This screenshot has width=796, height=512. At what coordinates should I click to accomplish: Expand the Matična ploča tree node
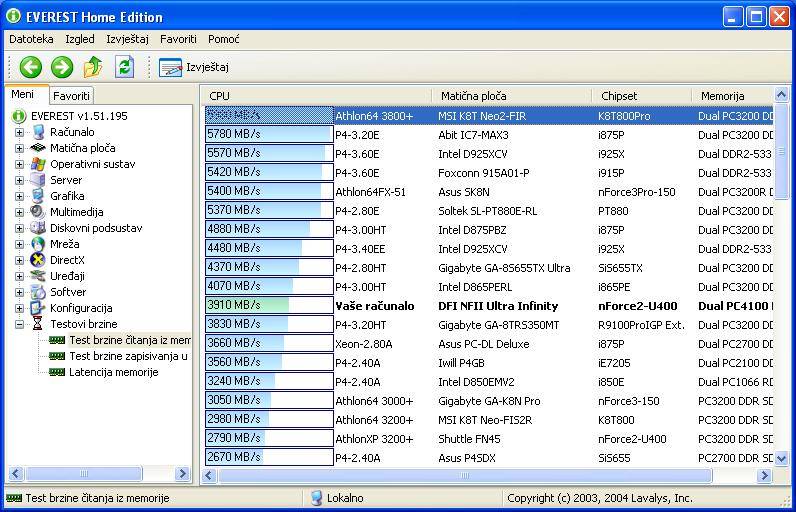19,148
